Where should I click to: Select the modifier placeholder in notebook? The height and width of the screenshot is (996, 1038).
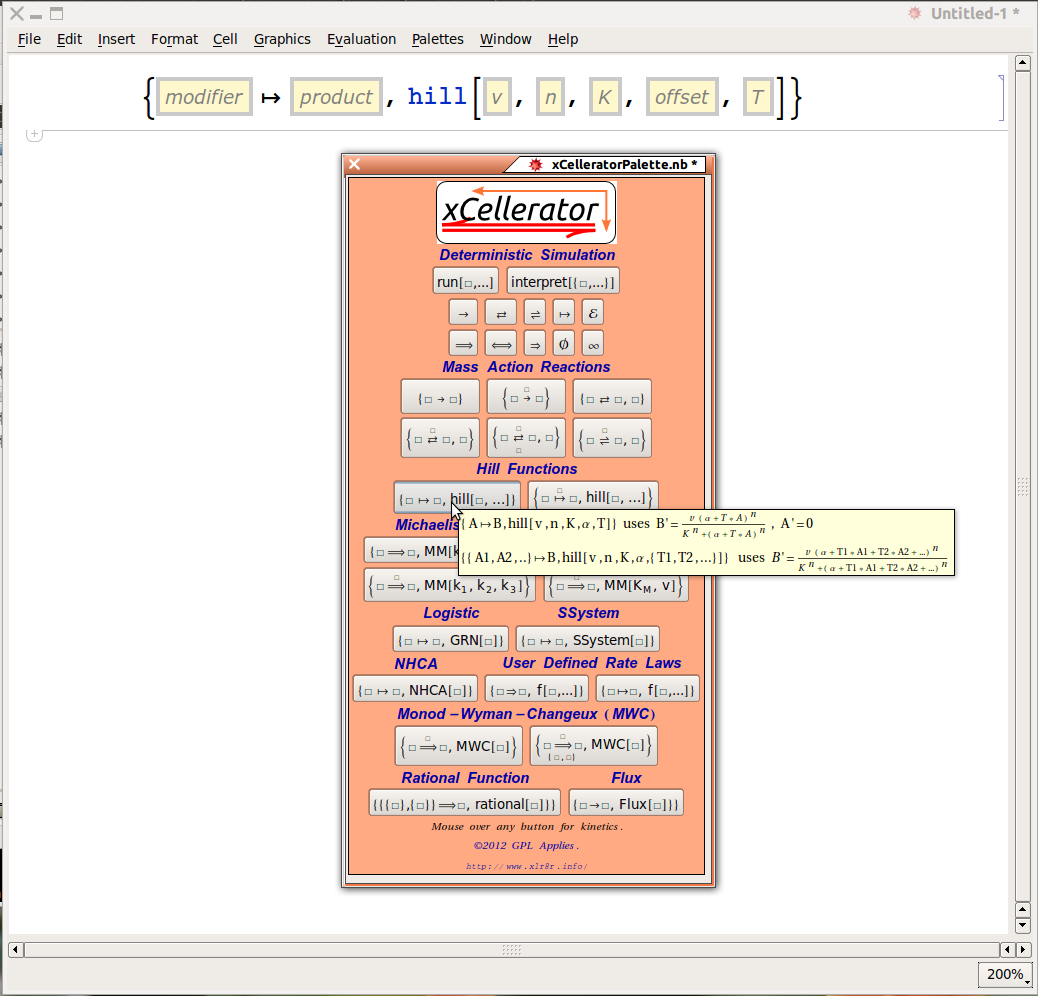[204, 97]
